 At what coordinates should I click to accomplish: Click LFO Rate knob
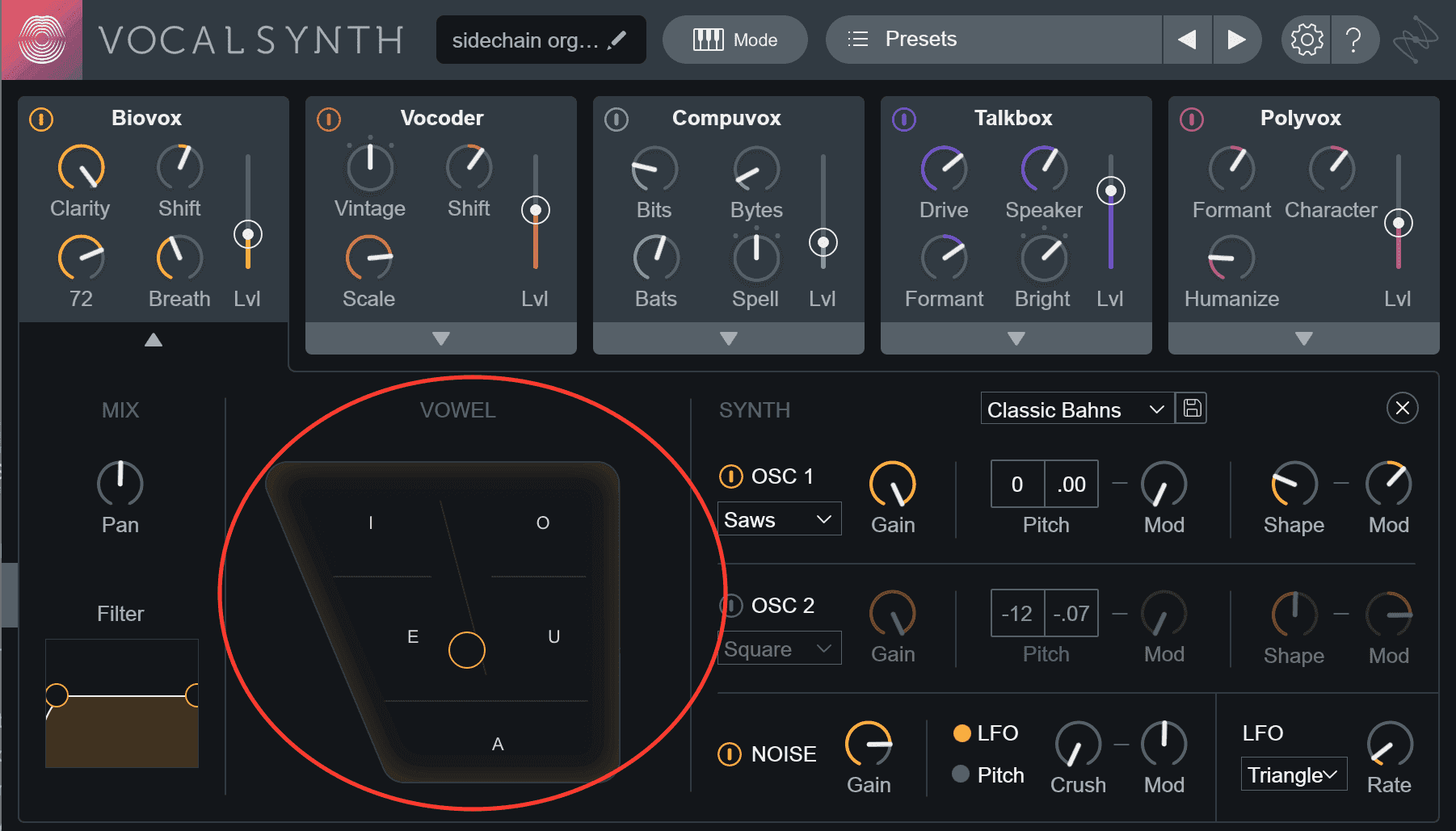coord(1390,745)
